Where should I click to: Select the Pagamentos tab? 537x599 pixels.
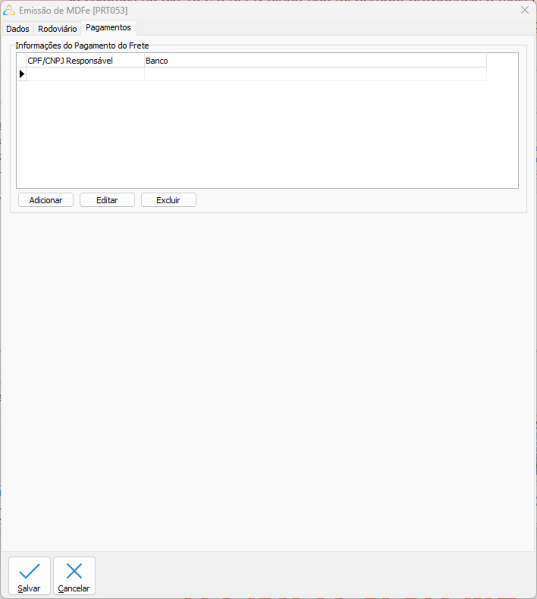coord(108,28)
